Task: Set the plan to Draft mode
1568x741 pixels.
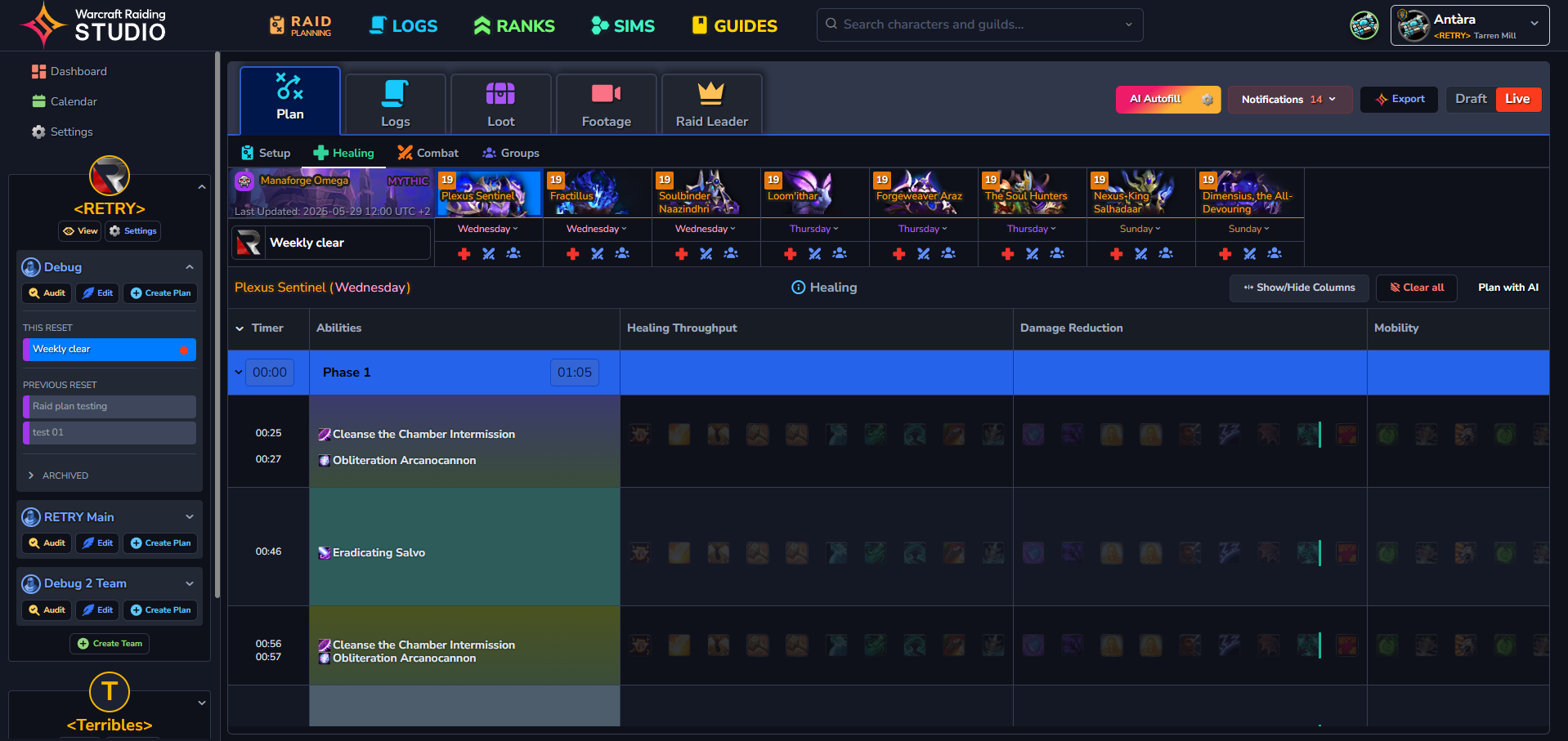Action: click(1470, 99)
